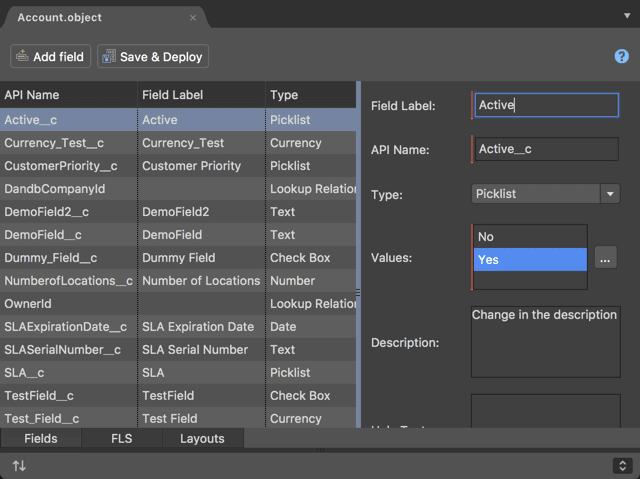The height and width of the screenshot is (479, 640).
Task: Select the TestField__c row
Action: 178,395
